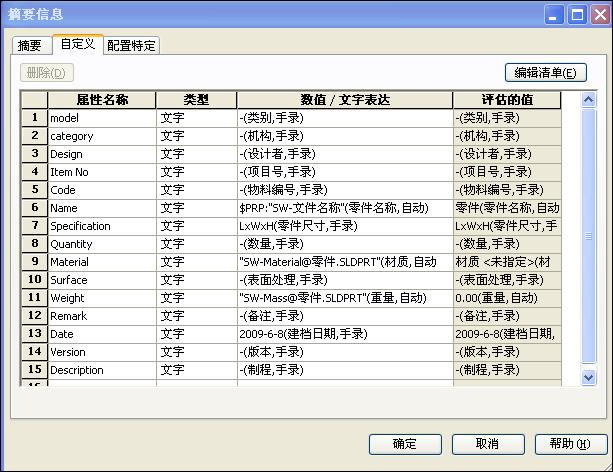This screenshot has width=613, height=472.
Task: Edit value -(版本,手录) in 数值 column
Action: 345,352
